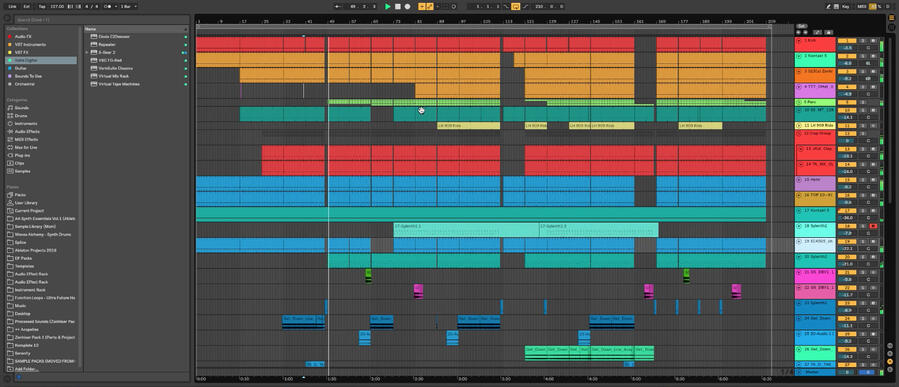Select the tempo field showing 127.00
The image size is (899, 387).
[x=57, y=6]
